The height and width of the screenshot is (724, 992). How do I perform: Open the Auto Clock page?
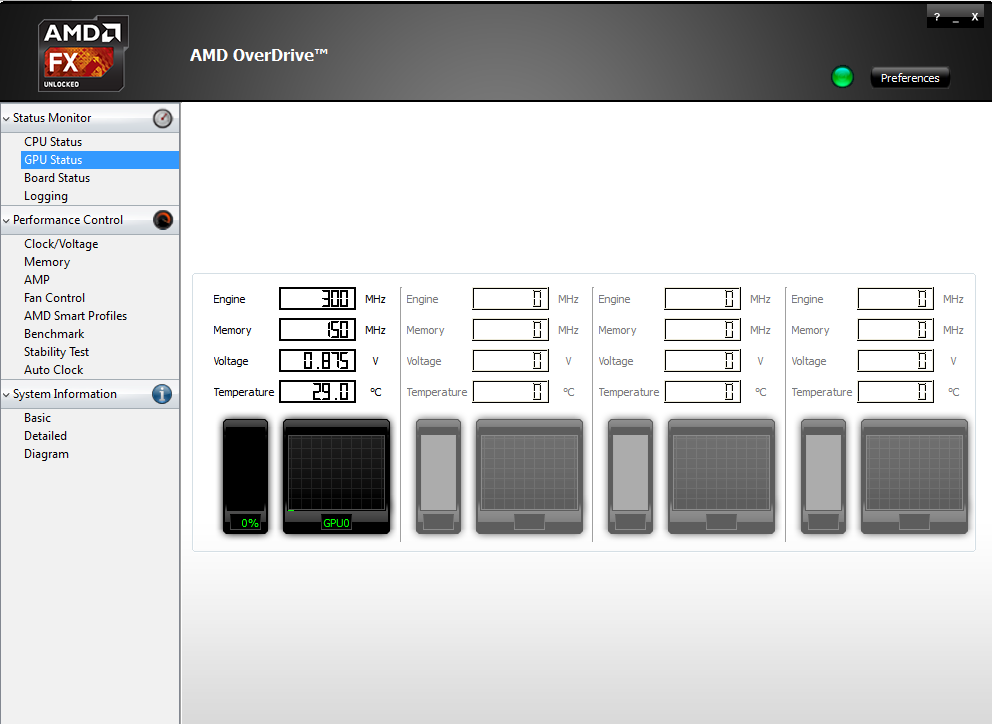click(x=54, y=370)
